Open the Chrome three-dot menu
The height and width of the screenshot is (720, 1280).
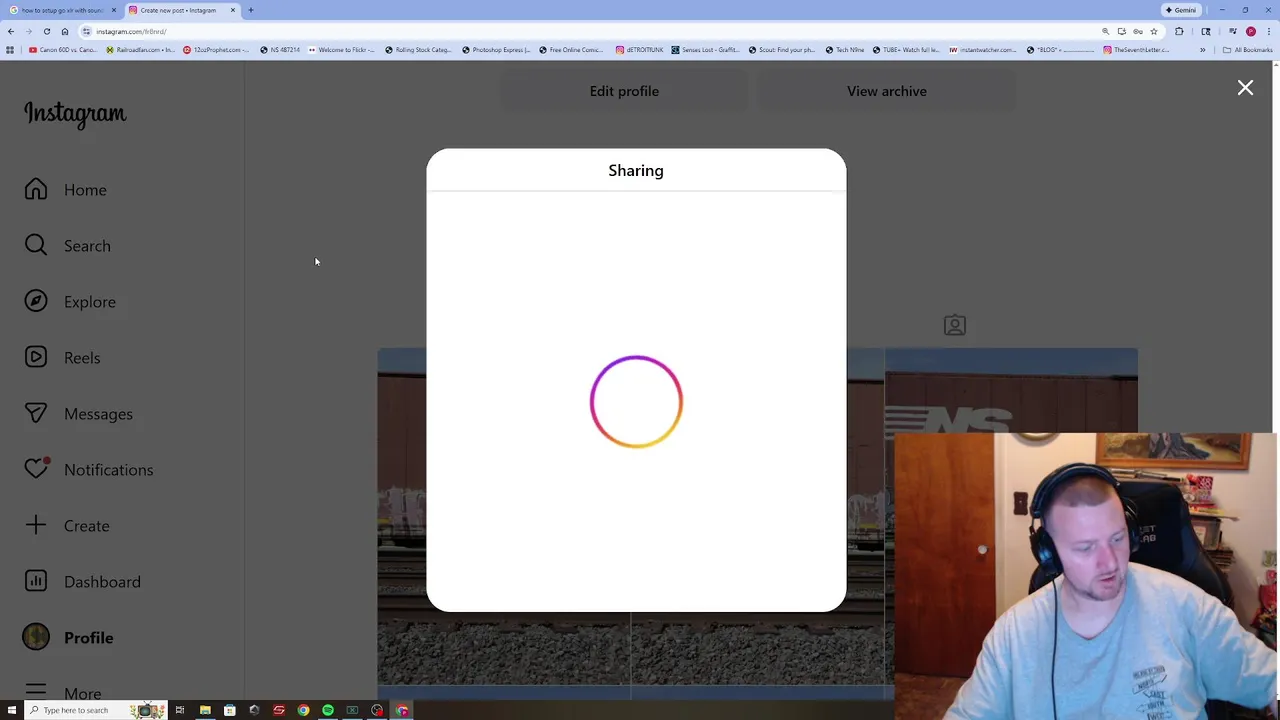click(x=1268, y=31)
